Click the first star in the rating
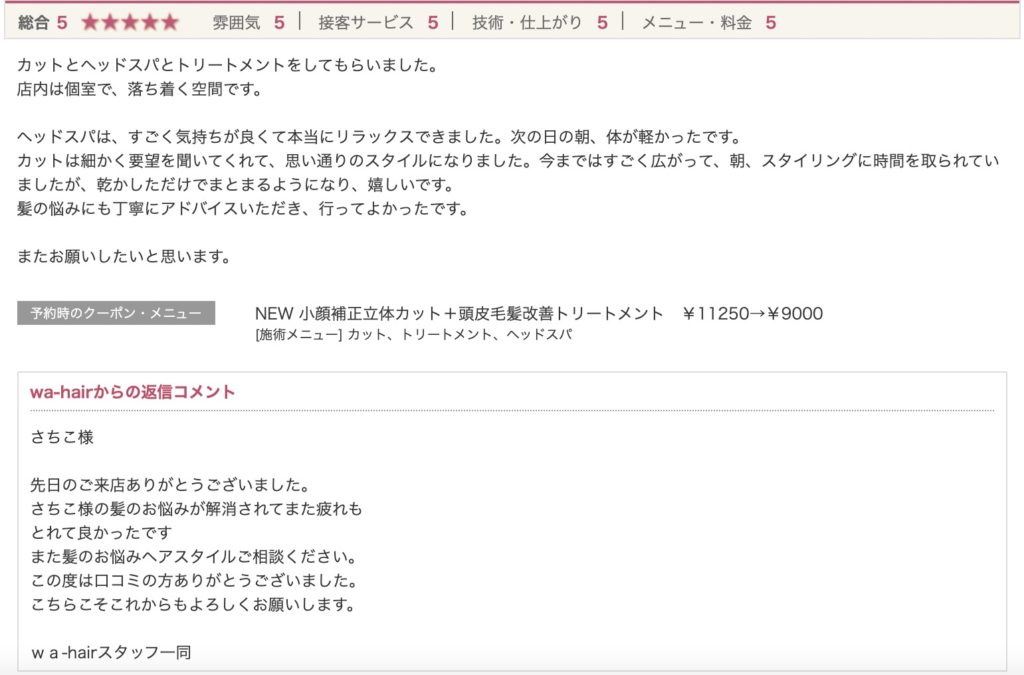 tap(90, 23)
